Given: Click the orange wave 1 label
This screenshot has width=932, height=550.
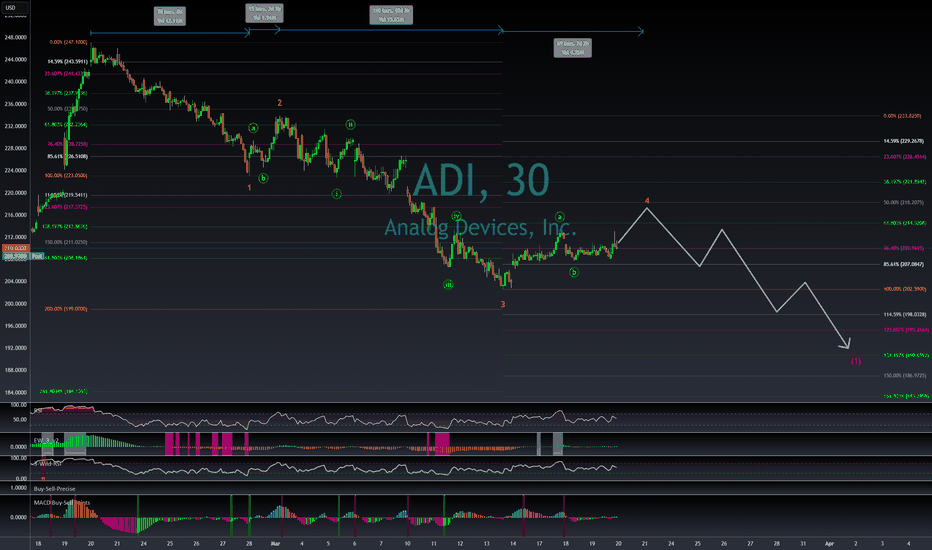Looking at the screenshot, I should pos(249,188).
